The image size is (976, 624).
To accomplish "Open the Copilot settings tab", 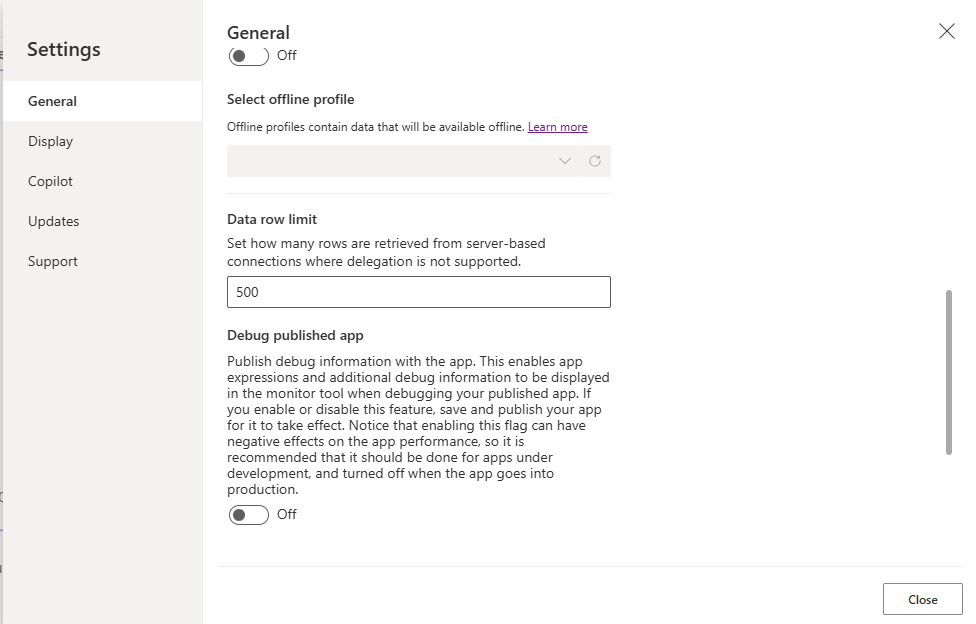I will click(103, 181).
